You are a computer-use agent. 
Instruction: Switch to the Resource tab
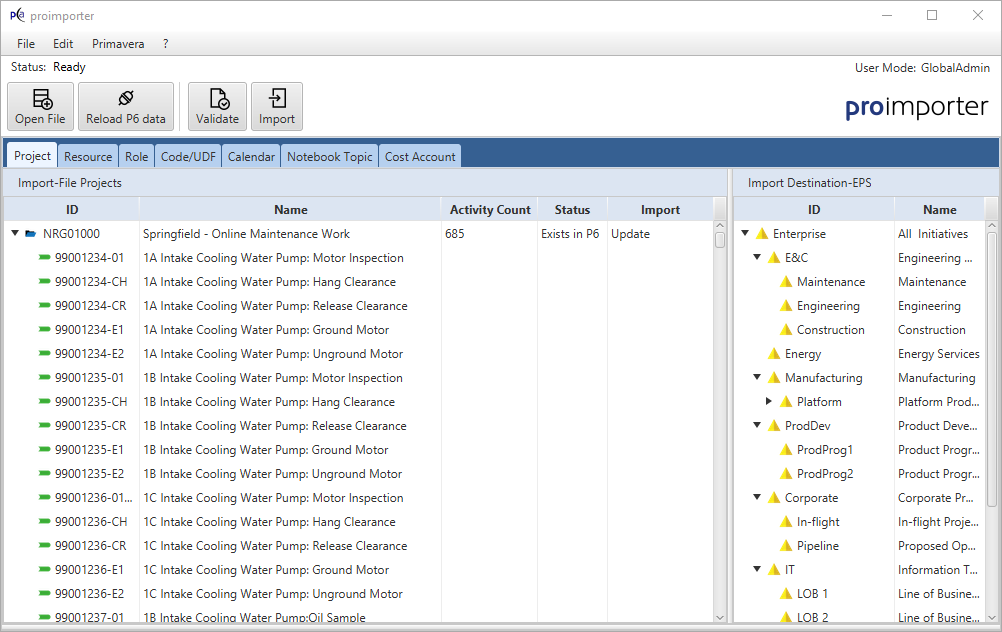coord(88,156)
